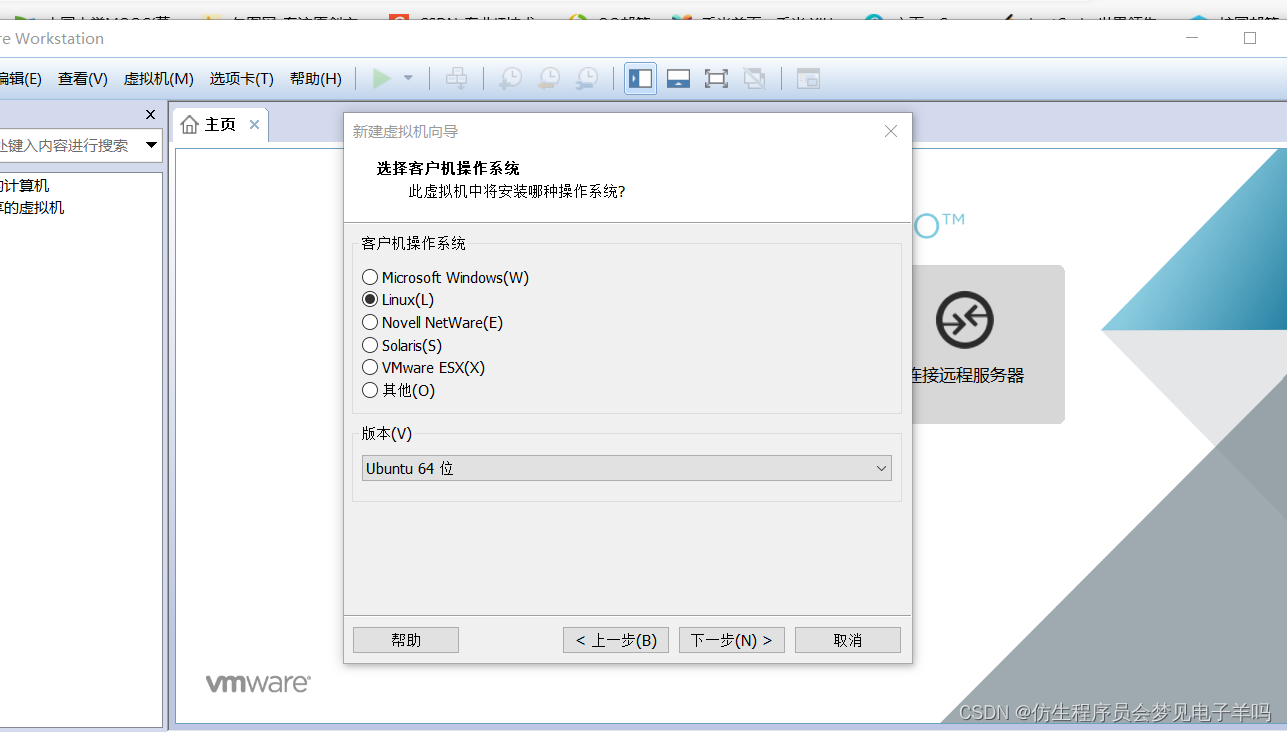Click the 下一步(N) > button
The height and width of the screenshot is (732, 1287).
[x=732, y=640]
